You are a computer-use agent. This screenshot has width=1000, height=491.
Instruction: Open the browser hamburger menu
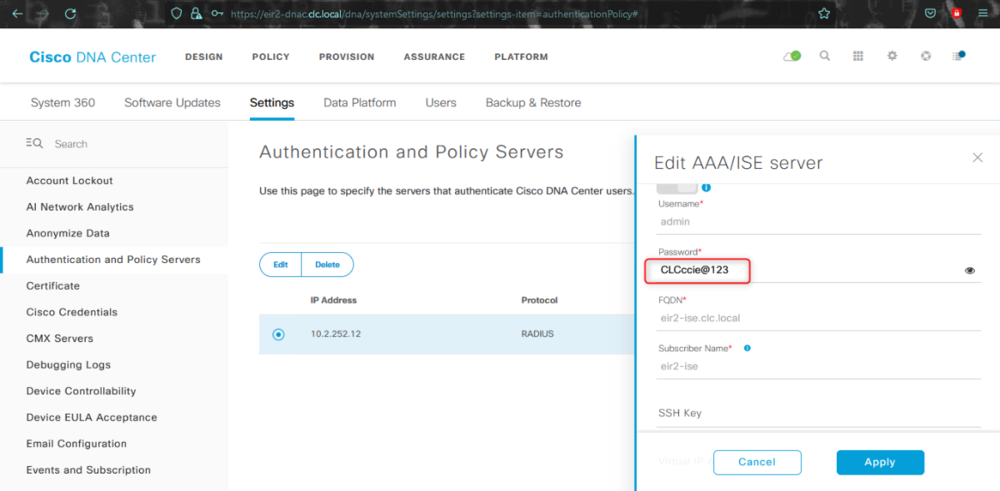point(982,13)
